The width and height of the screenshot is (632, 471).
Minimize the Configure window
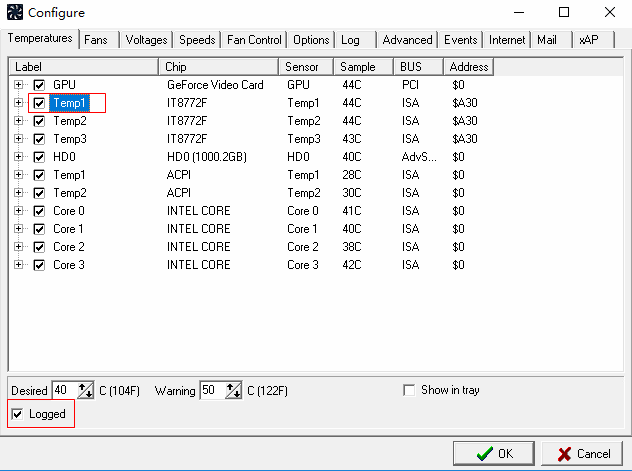[x=519, y=12]
